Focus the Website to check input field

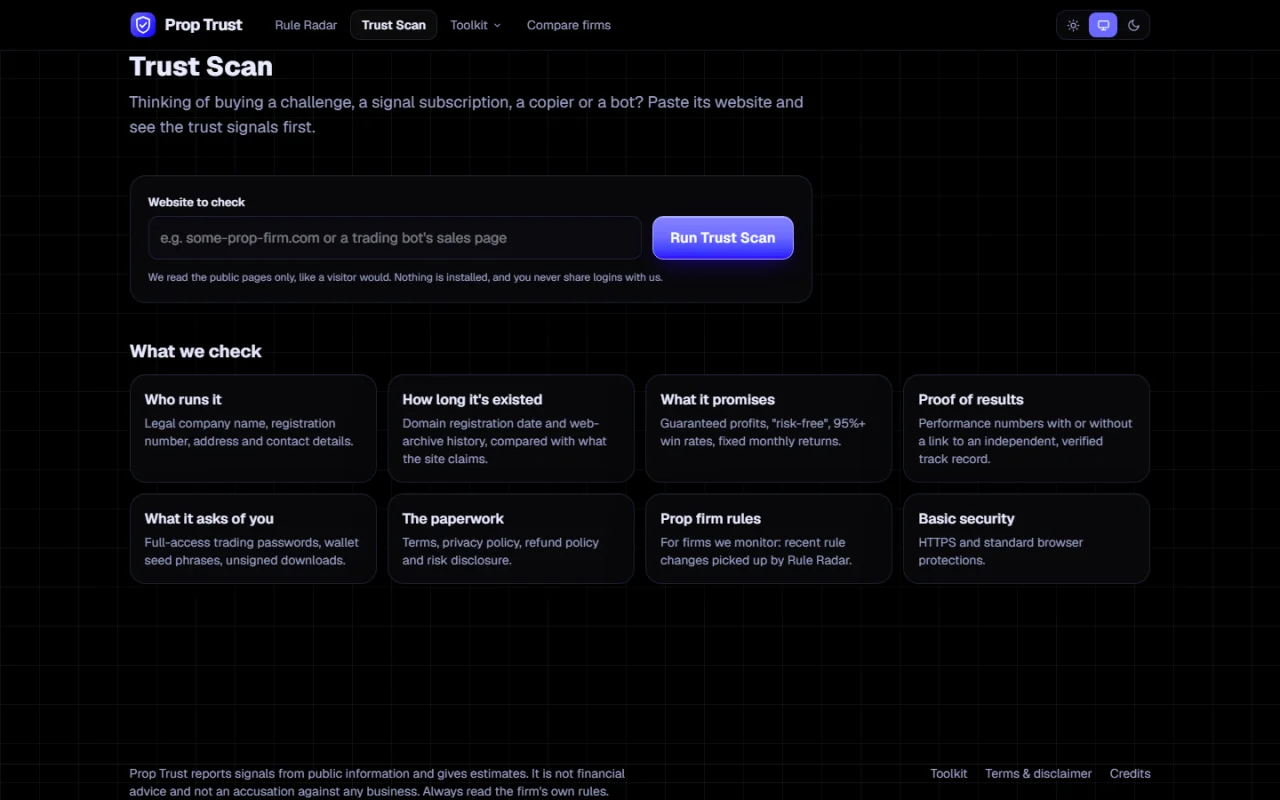395,238
